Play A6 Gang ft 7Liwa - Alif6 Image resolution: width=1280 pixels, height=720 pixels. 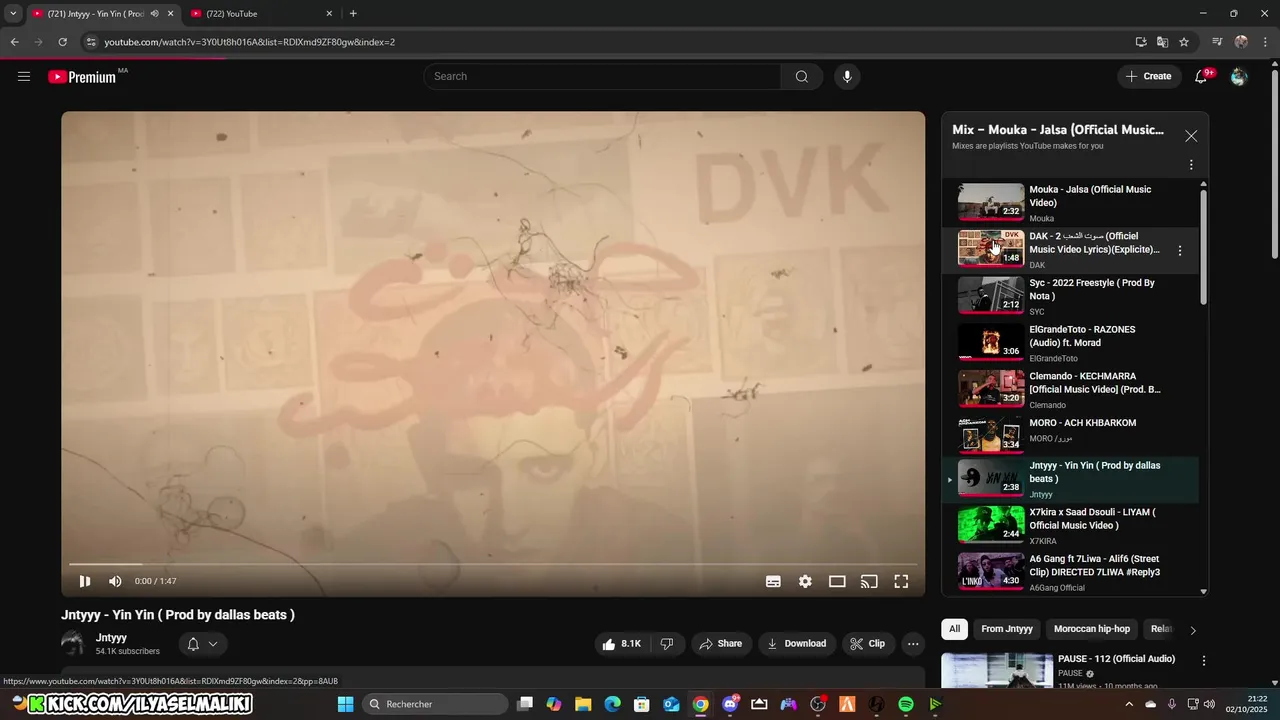click(1070, 573)
